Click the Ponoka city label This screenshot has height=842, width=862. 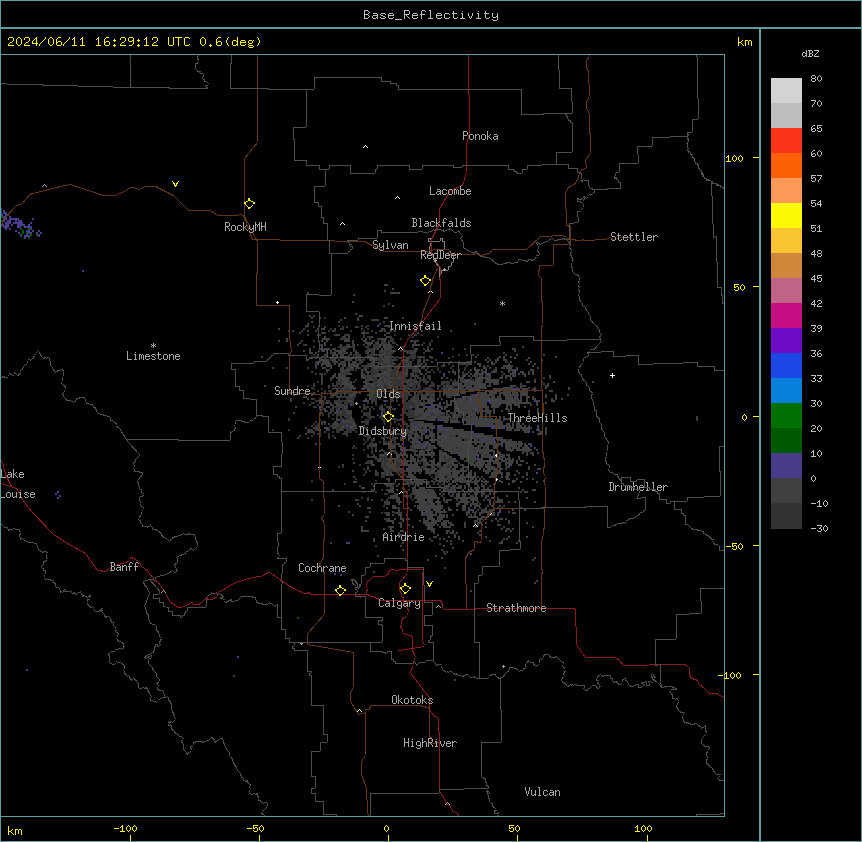[480, 136]
